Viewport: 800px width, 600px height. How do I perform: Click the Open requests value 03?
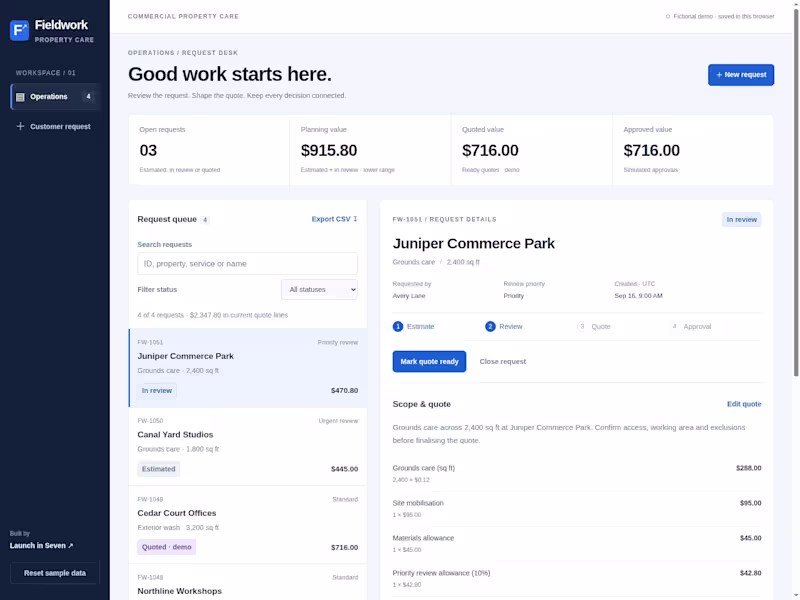point(148,151)
